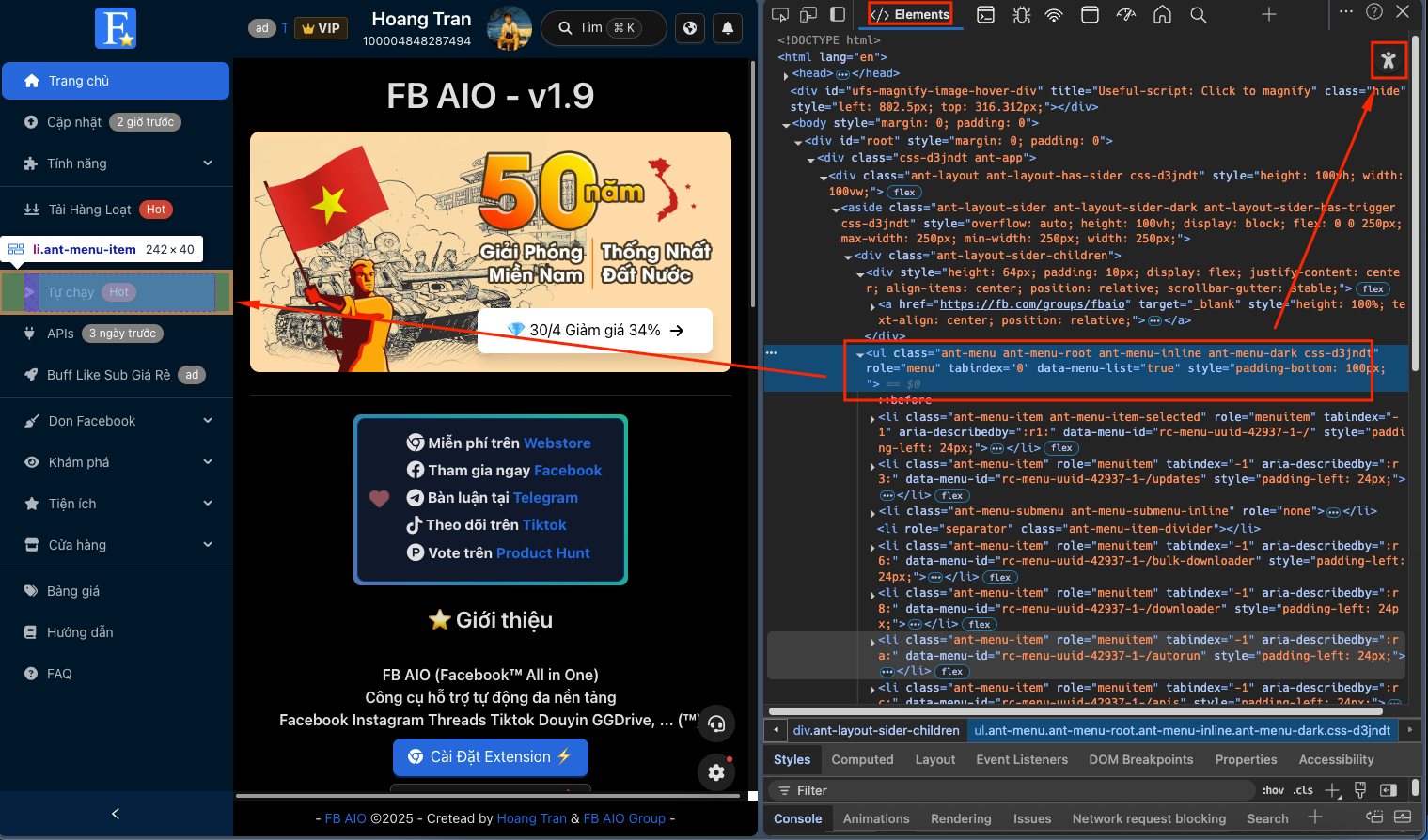This screenshot has width=1428, height=840.
Task: Expand the head element node in DOM tree
Action: (x=786, y=74)
